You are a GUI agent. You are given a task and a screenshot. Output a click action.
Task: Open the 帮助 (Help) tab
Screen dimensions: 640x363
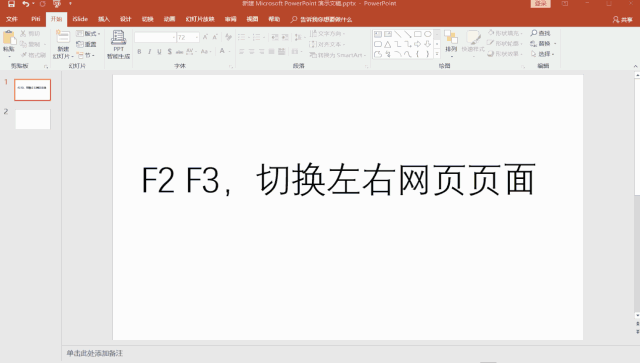click(x=274, y=19)
